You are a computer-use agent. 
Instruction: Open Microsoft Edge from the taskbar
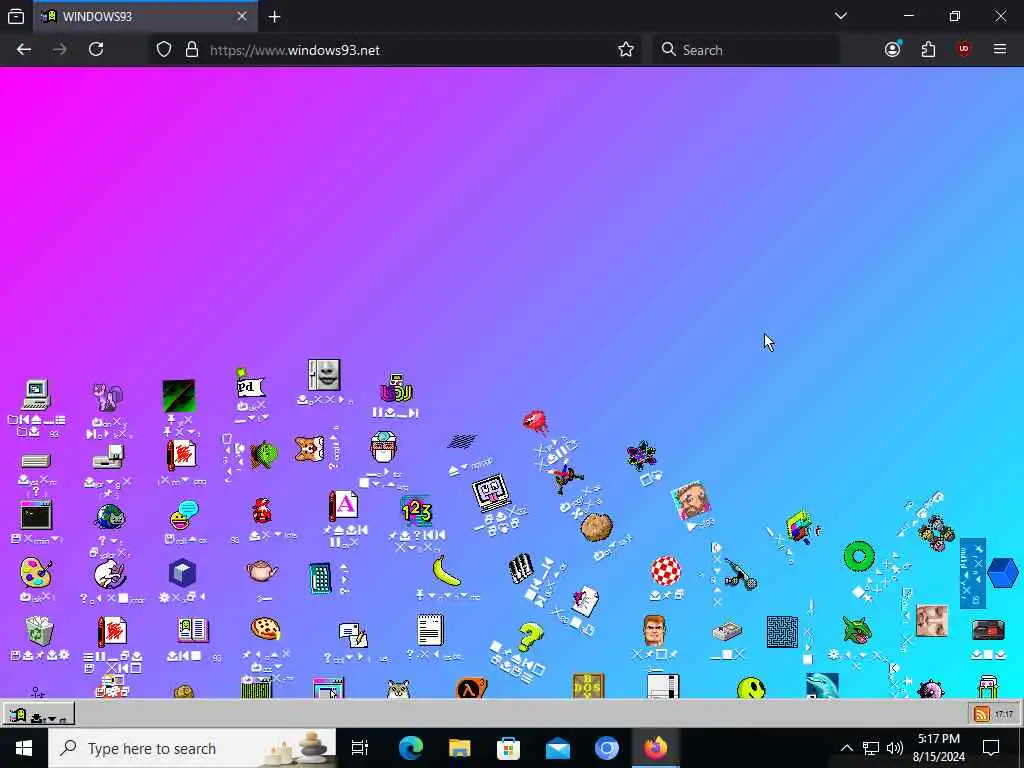411,748
